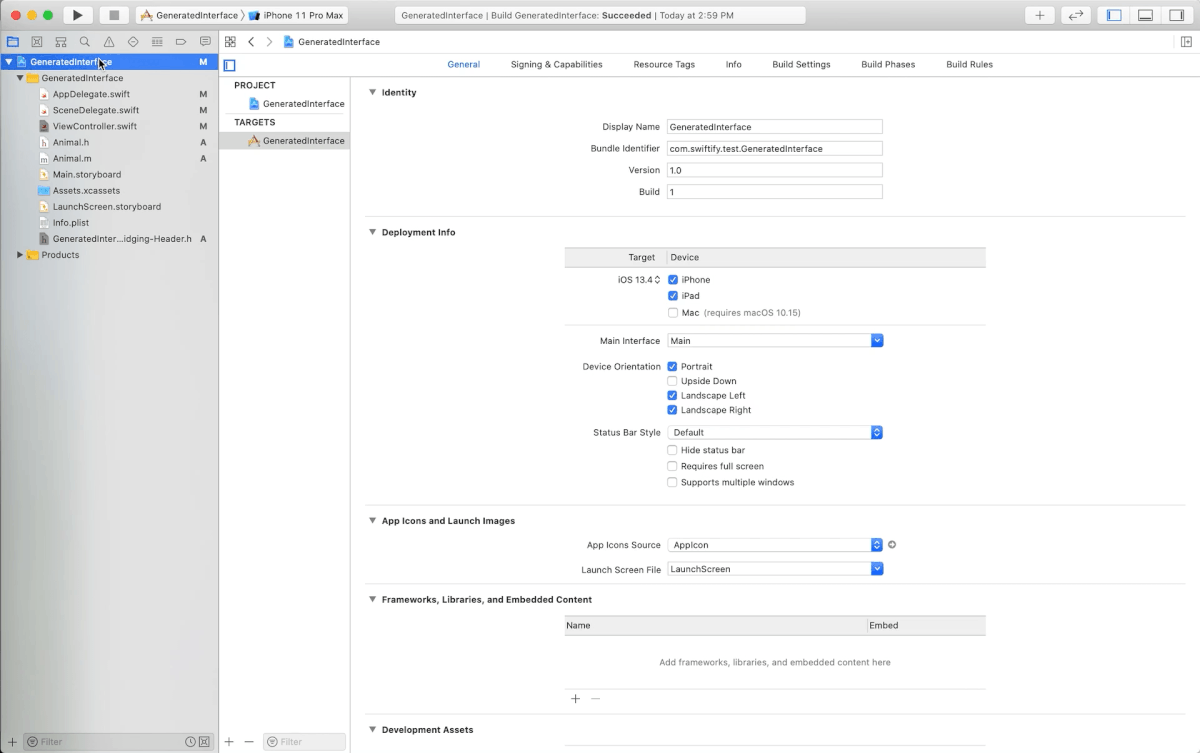Uncheck the iPad device checkbox
The width and height of the screenshot is (1200, 753).
point(673,296)
